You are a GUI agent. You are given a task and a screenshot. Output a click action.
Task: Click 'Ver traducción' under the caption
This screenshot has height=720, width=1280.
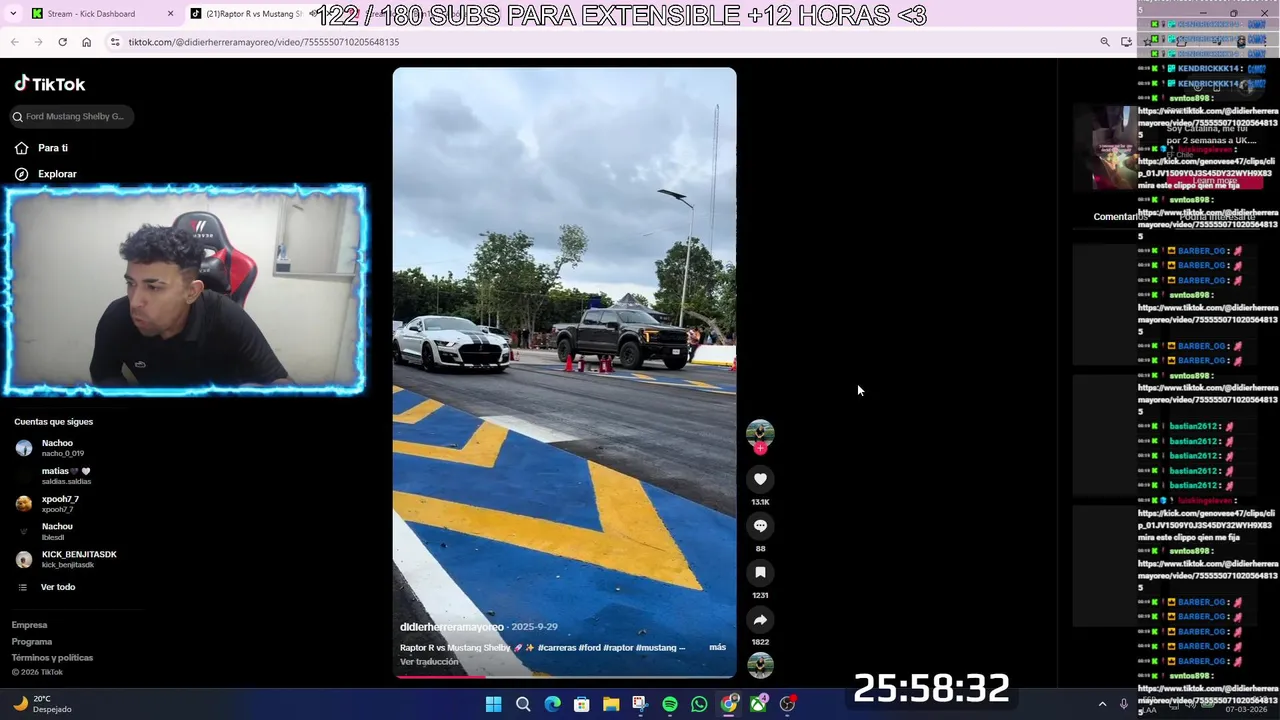point(429,662)
